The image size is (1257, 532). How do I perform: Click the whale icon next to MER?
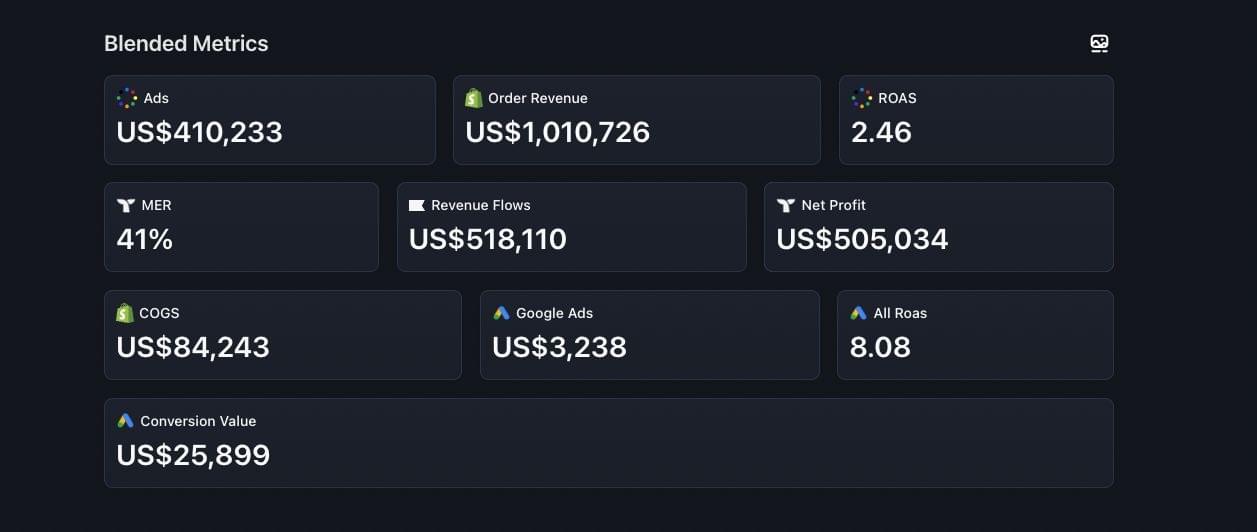point(126,205)
